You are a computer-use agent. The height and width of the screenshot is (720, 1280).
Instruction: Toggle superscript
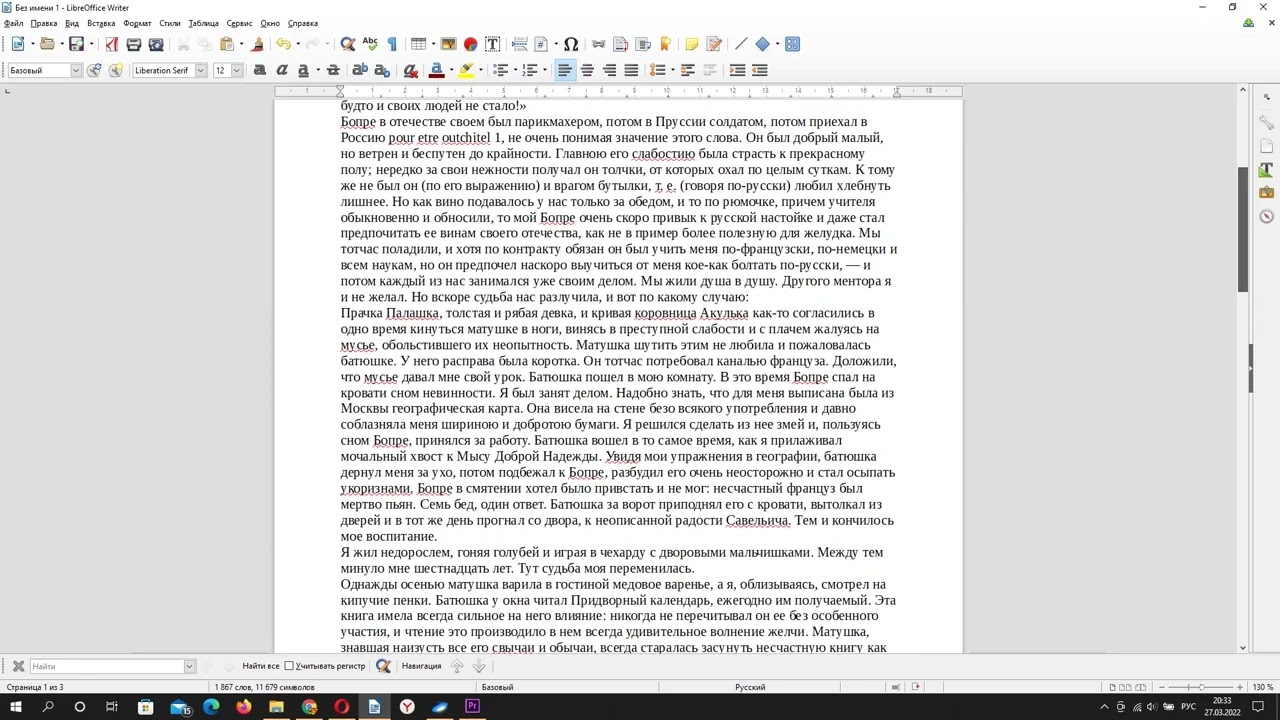360,70
